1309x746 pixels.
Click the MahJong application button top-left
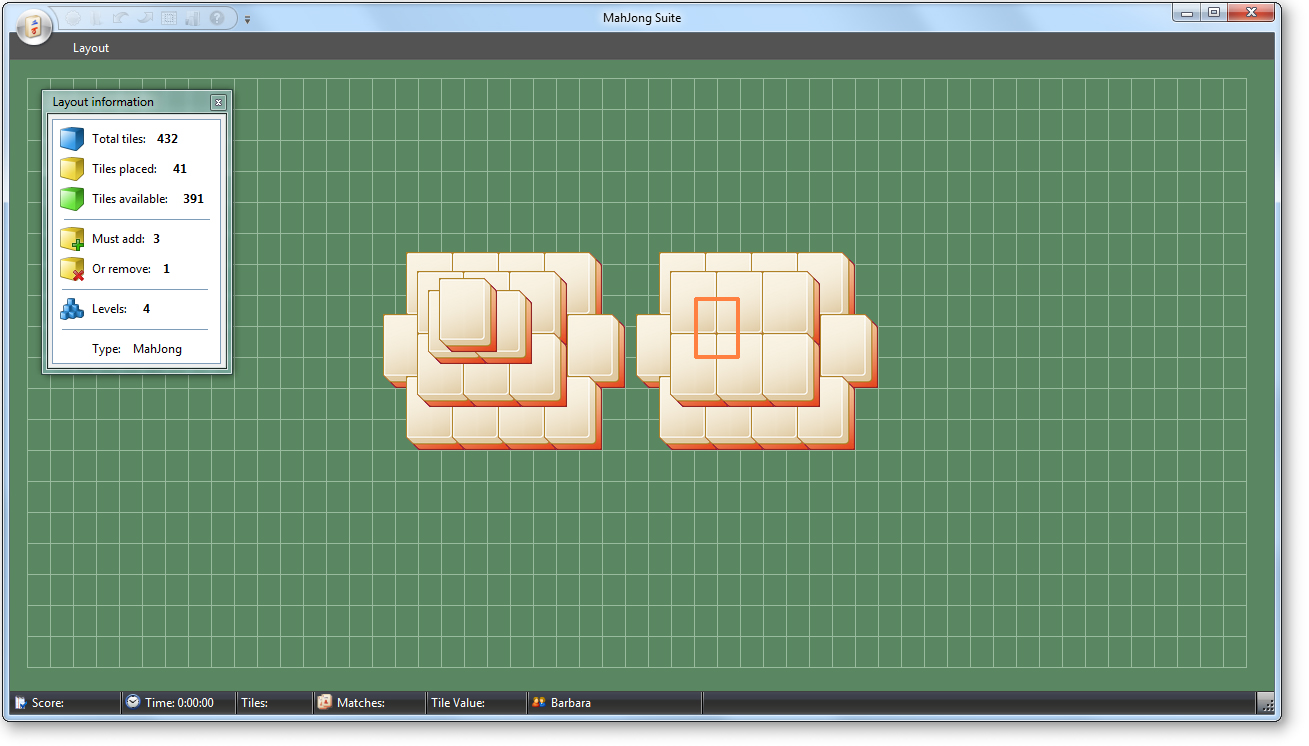click(x=33, y=27)
